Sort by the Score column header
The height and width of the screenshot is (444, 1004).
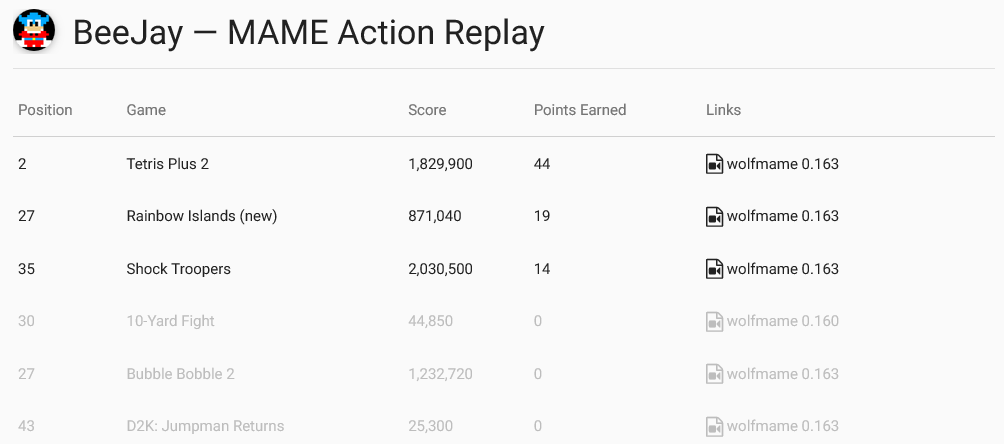click(427, 110)
